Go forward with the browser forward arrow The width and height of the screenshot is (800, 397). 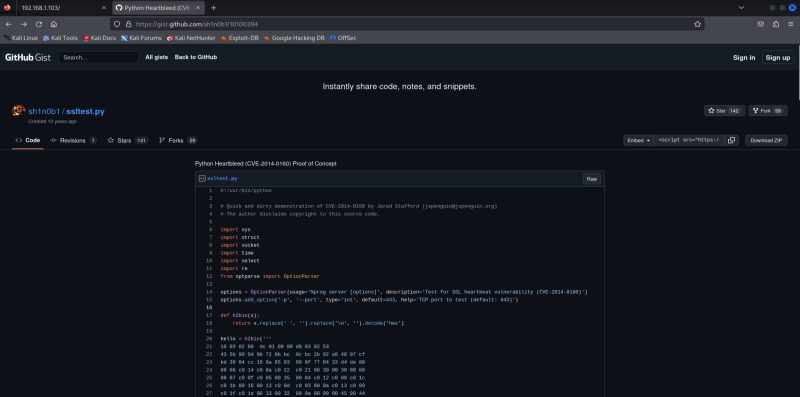(x=23, y=24)
